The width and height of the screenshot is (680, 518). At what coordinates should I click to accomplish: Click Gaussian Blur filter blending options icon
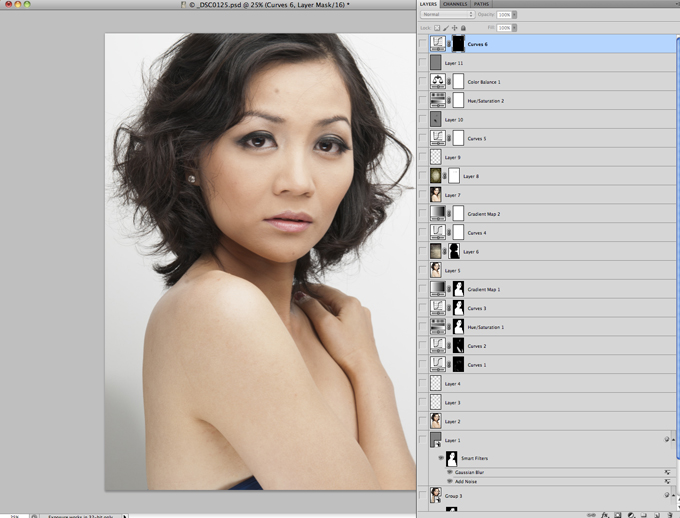pos(666,471)
